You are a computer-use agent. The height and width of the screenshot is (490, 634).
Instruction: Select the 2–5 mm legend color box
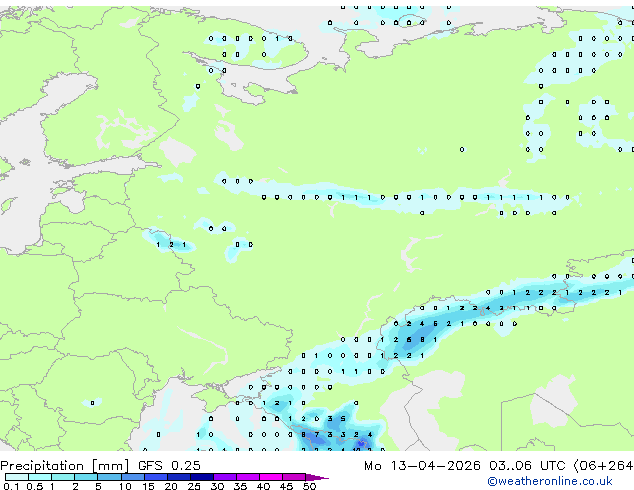[x=86, y=477]
